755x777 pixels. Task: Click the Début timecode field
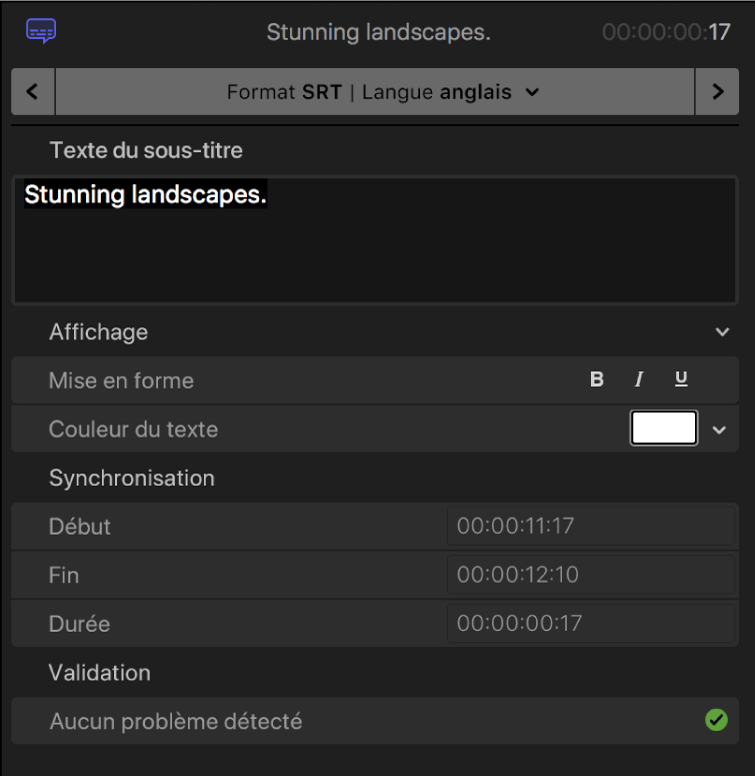pos(590,526)
